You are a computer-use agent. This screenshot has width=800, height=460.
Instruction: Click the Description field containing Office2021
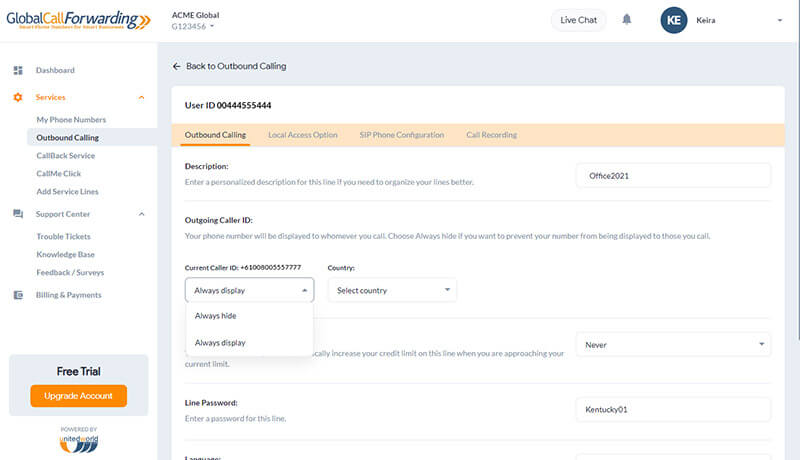pos(673,175)
